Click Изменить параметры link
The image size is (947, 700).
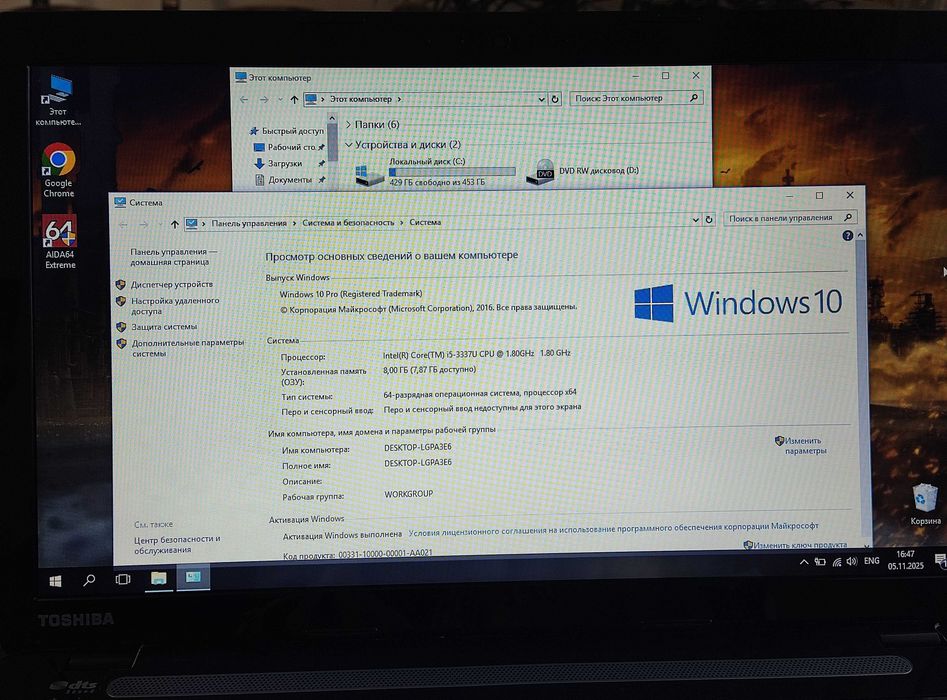805,446
